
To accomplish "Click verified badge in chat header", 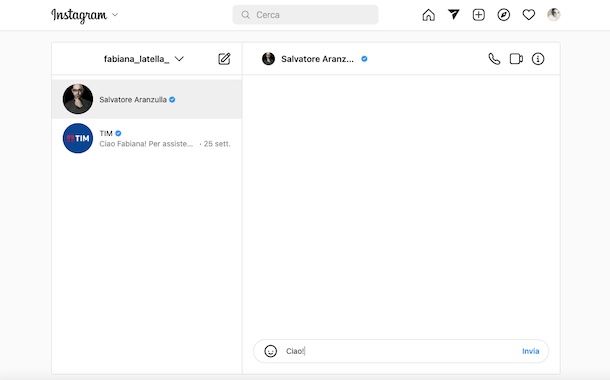I will pos(364,59).
